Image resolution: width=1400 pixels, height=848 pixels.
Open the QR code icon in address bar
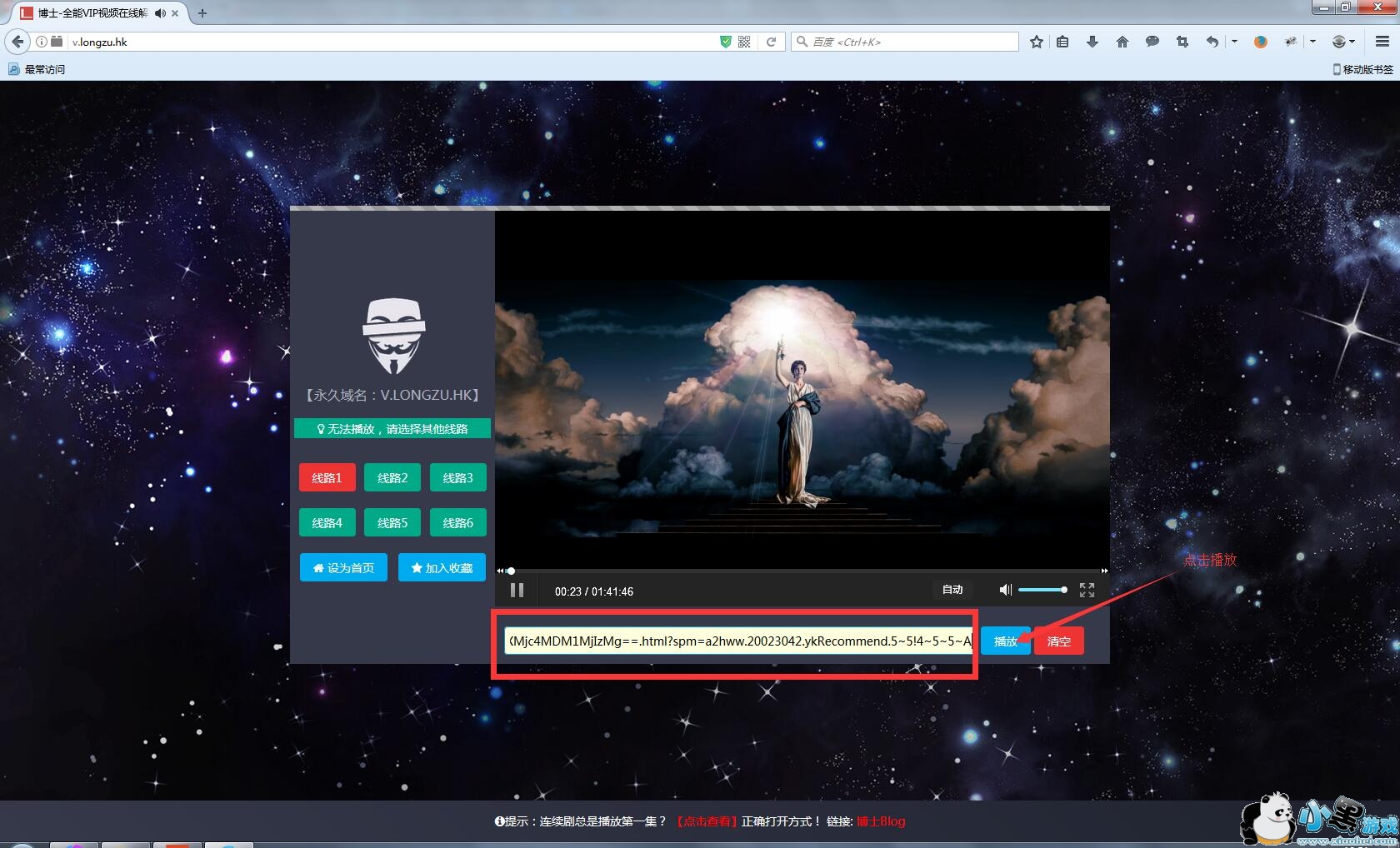(744, 42)
